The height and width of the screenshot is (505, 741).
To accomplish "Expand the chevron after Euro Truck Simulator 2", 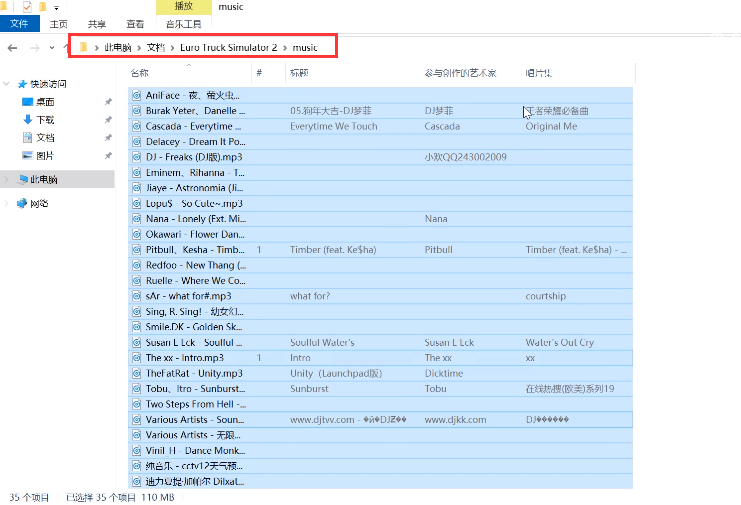I will point(285,48).
